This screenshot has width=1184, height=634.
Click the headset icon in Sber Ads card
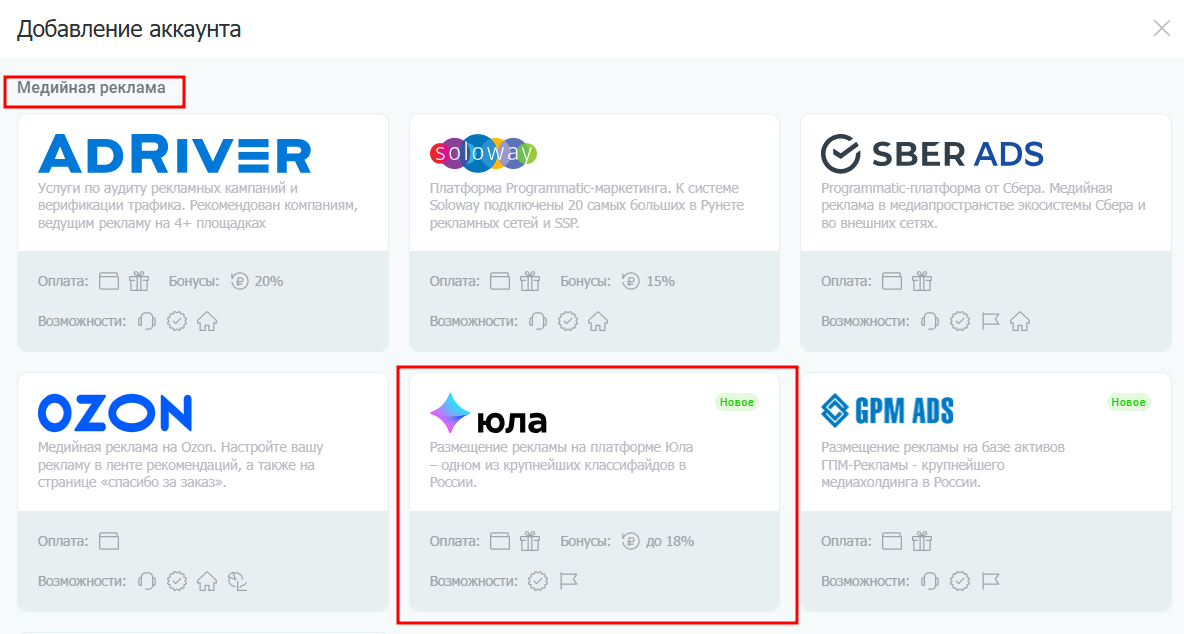[x=930, y=322]
